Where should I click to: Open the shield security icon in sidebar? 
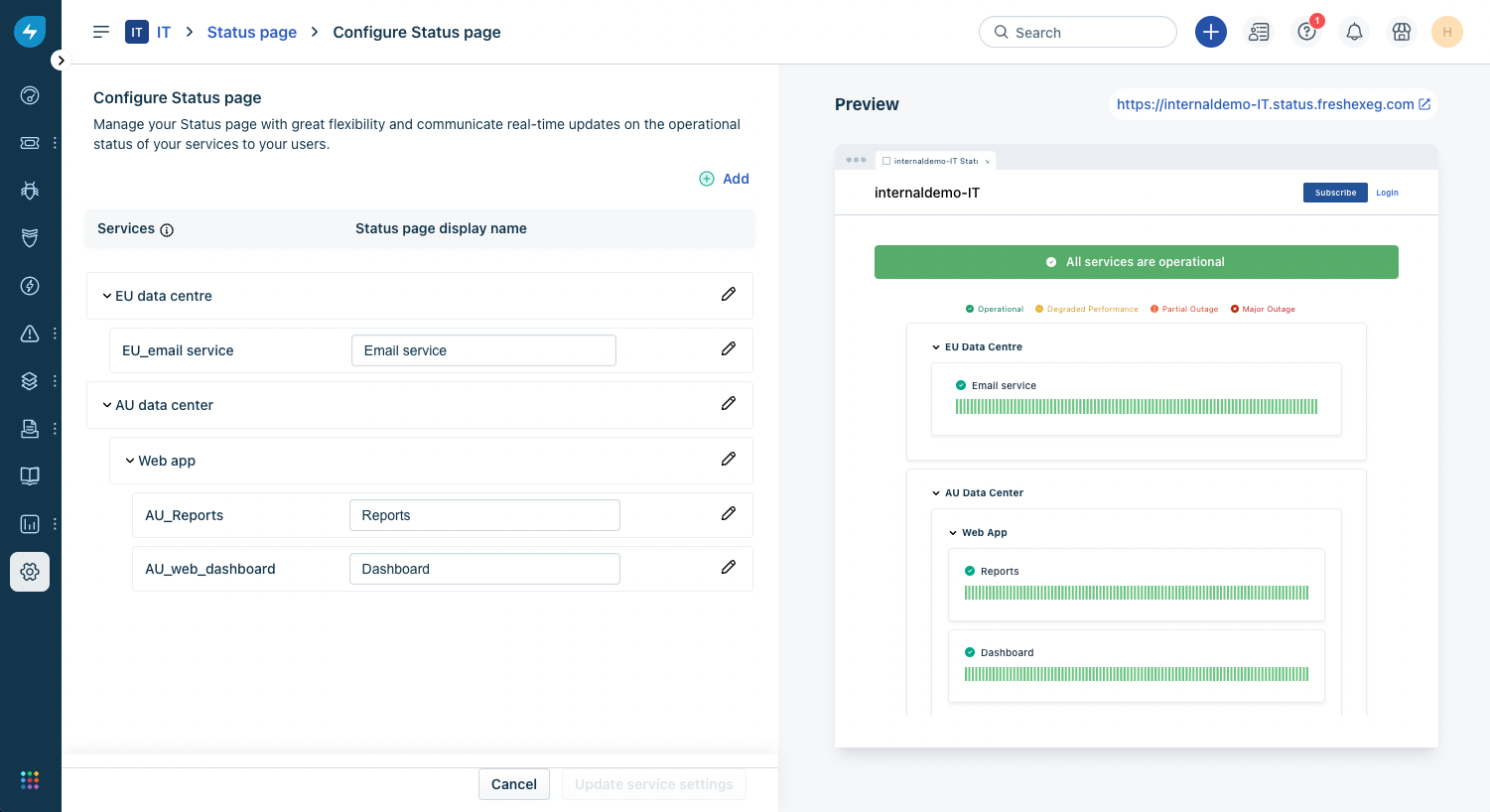[x=29, y=237]
